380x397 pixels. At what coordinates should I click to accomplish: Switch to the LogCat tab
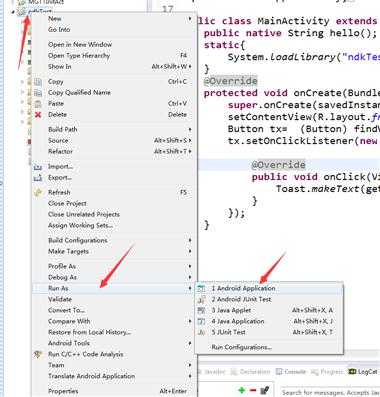(363, 372)
